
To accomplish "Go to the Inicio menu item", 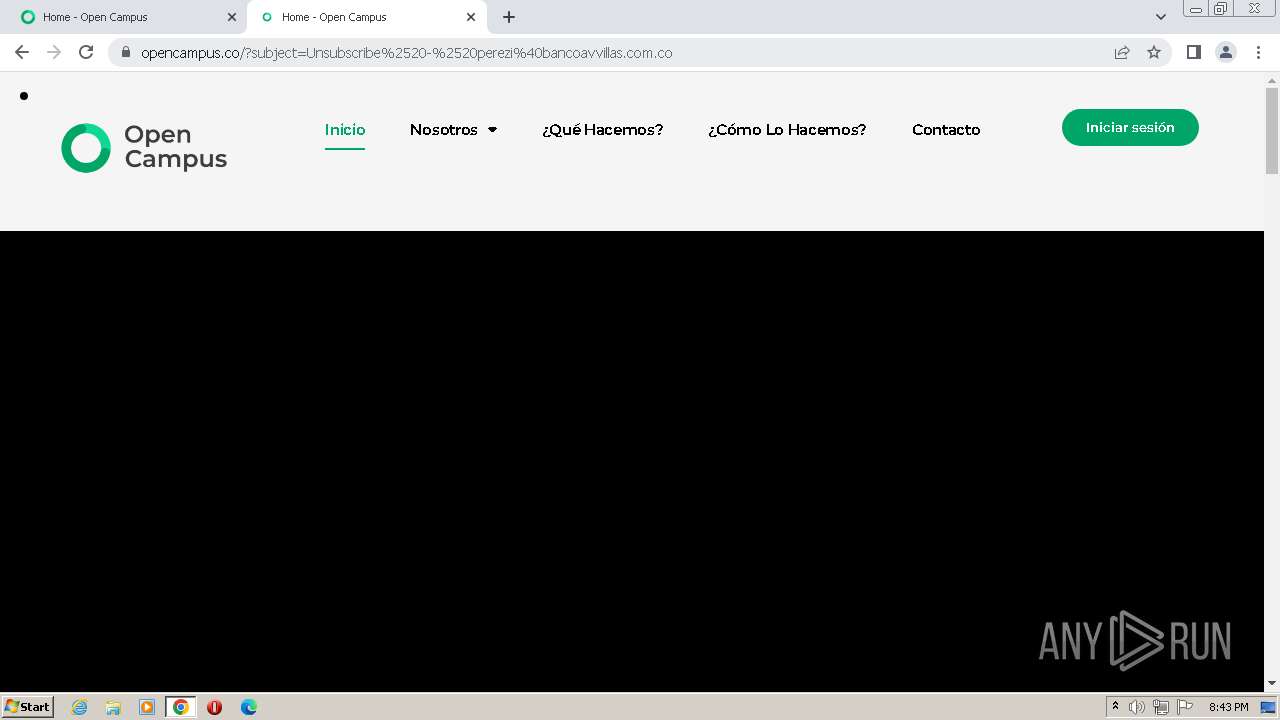I will coord(345,130).
